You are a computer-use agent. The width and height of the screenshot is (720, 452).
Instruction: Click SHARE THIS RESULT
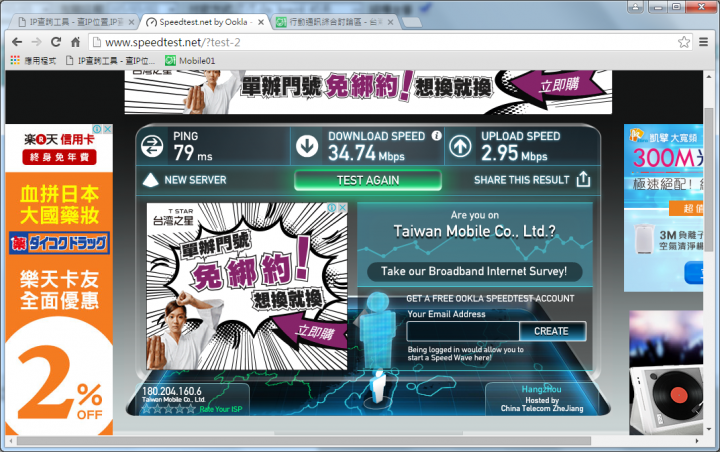[x=521, y=180]
